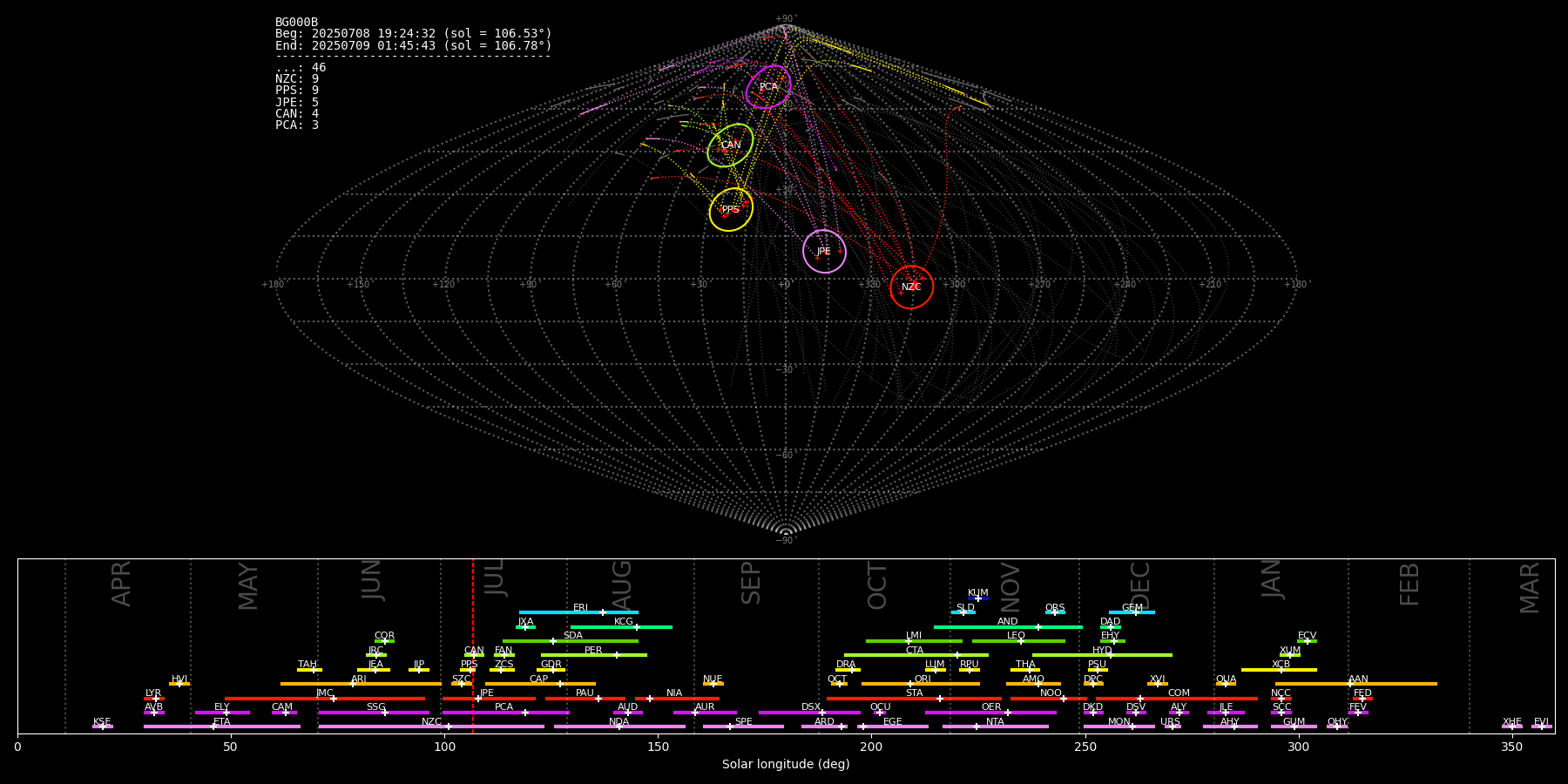Click the 'Solar longitude (deg)' axis label
The height and width of the screenshot is (784, 1568).
coord(786,765)
